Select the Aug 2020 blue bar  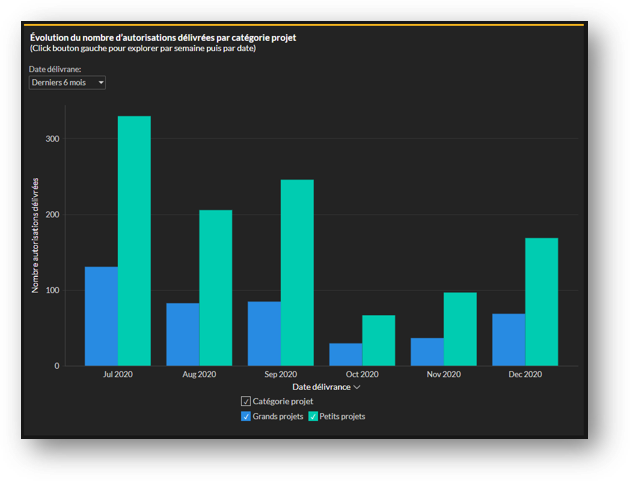click(183, 334)
